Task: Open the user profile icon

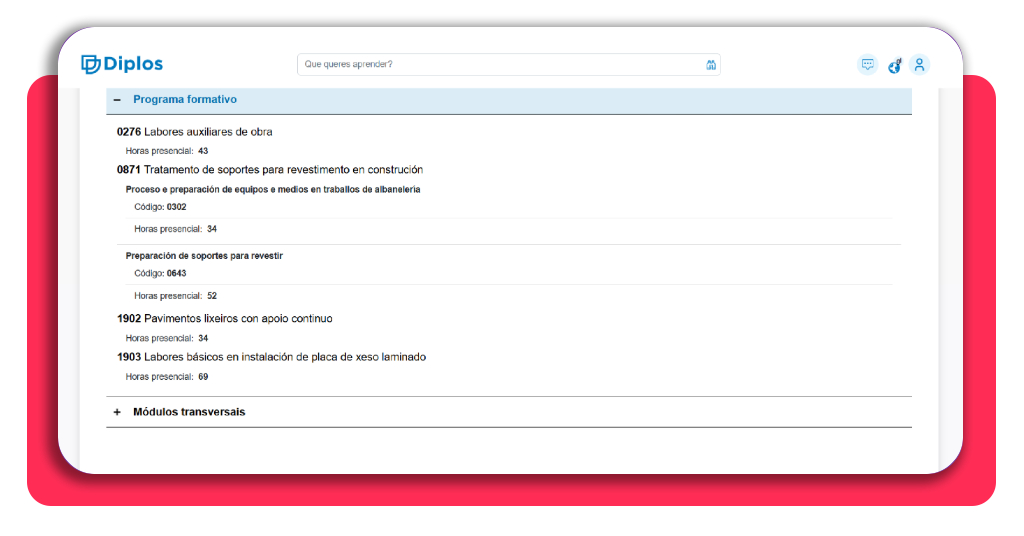Action: coord(919,65)
